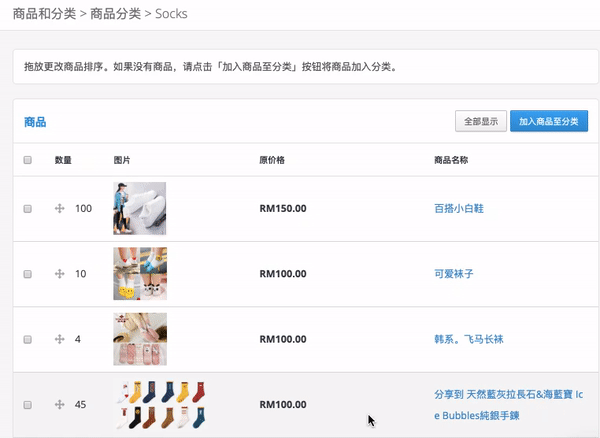Click the move handle next to quantity 4
Viewport: 600px width, 438px height.
pos(59,339)
